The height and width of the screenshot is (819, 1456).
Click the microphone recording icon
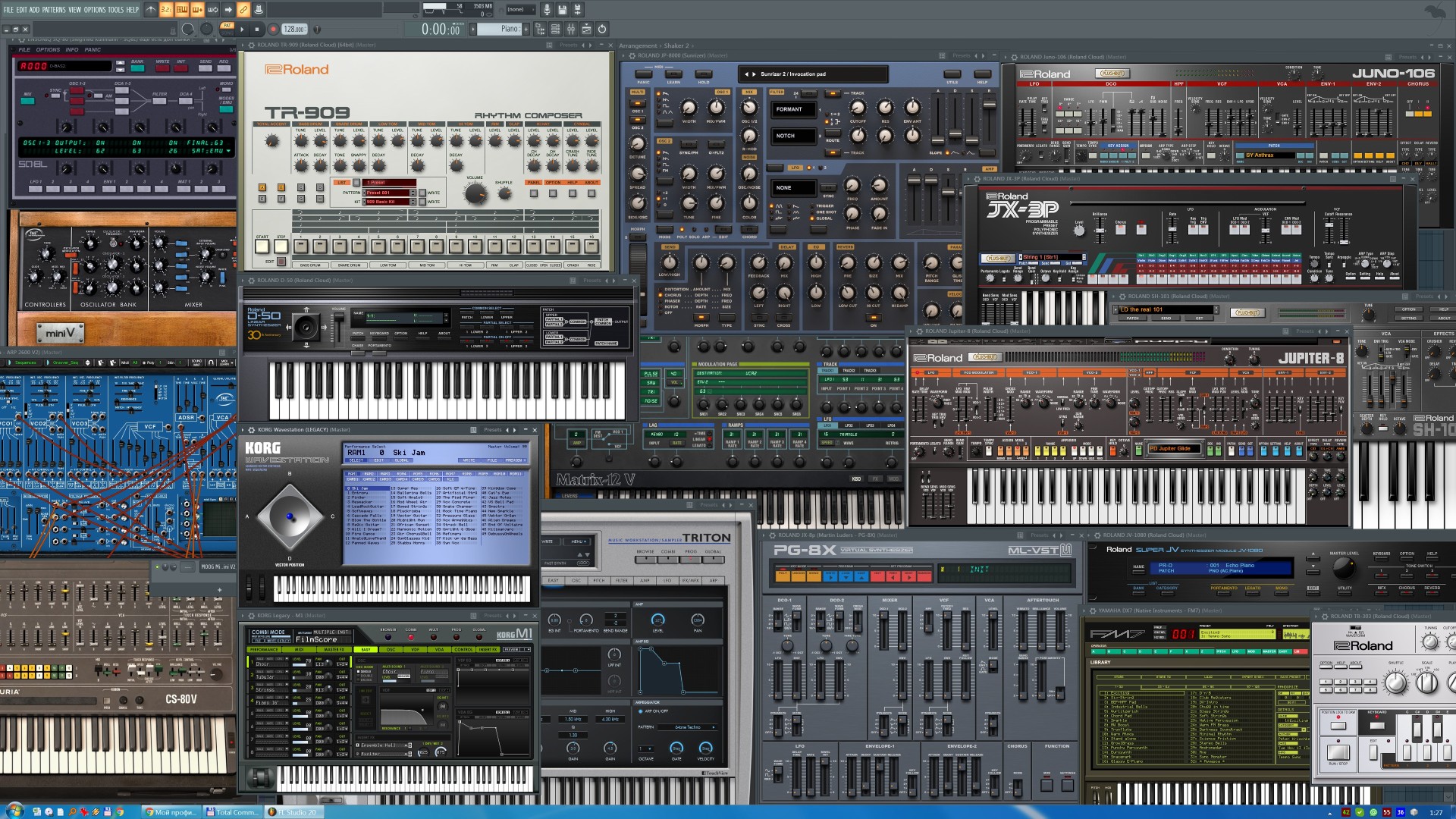pos(547,9)
